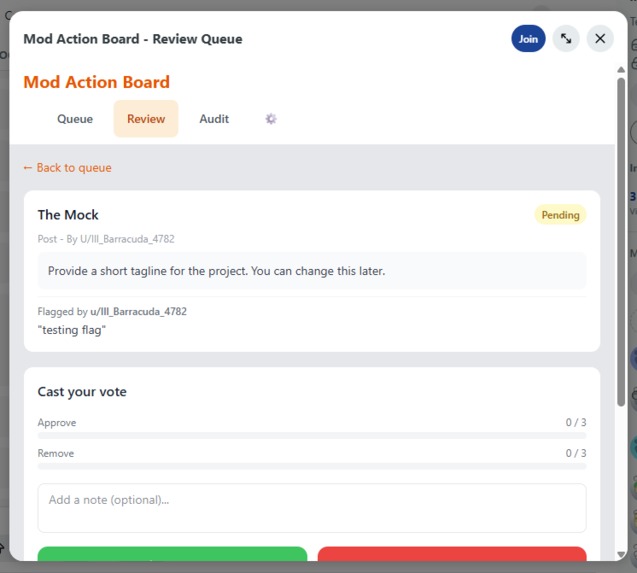Open the Audit tab
This screenshot has width=637, height=573.
[214, 119]
